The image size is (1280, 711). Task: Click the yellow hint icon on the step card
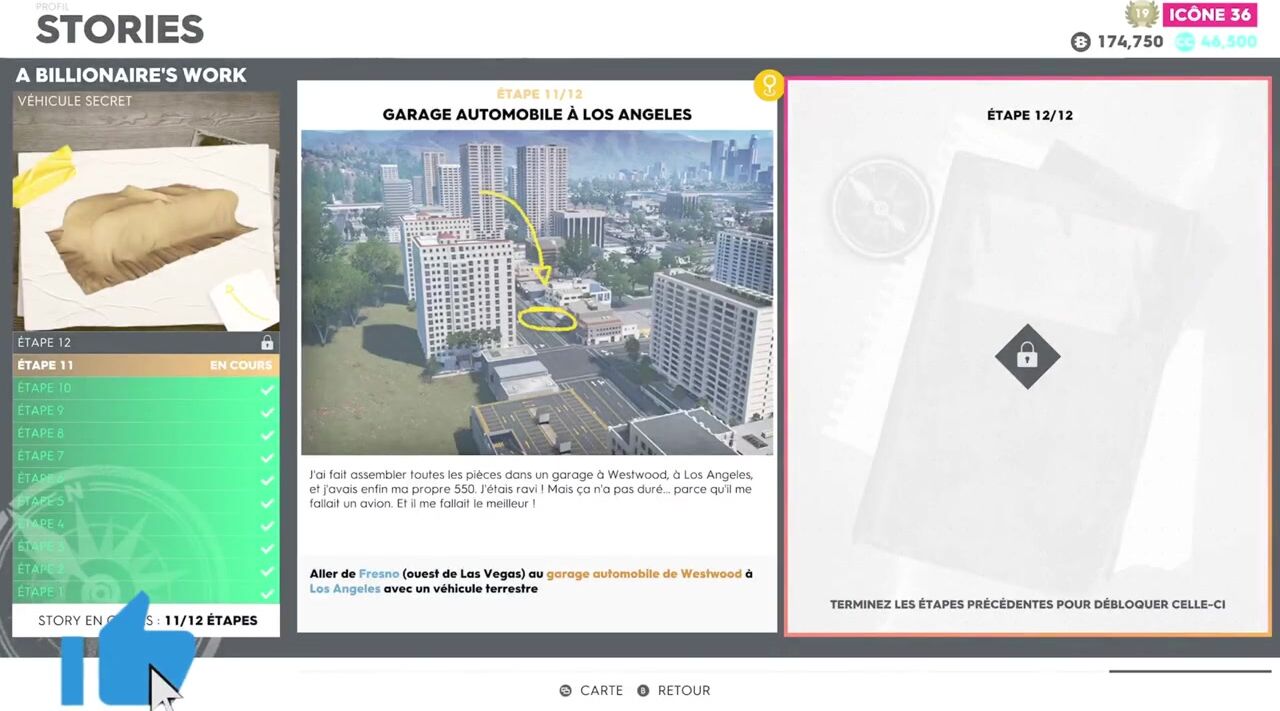(768, 85)
